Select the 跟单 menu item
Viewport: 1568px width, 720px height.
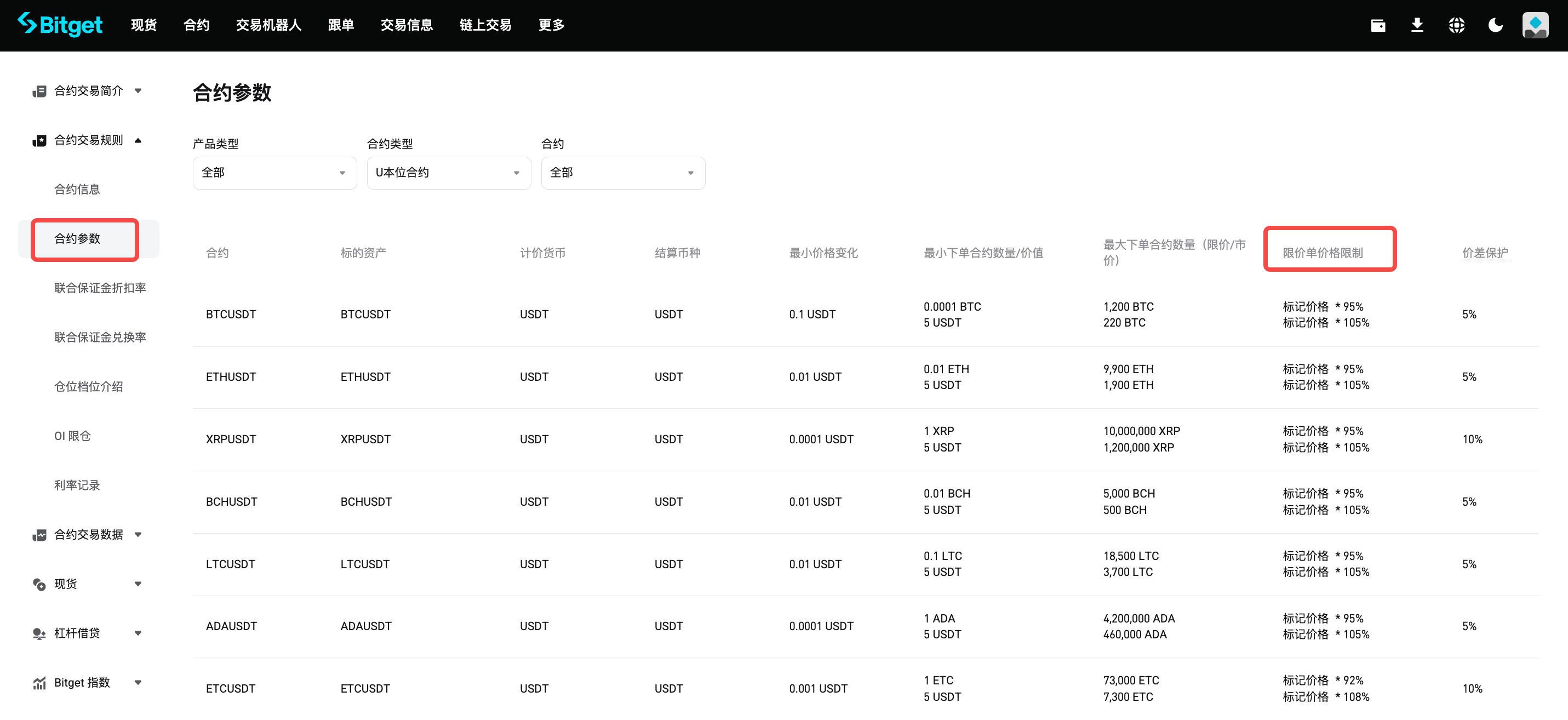click(x=340, y=25)
